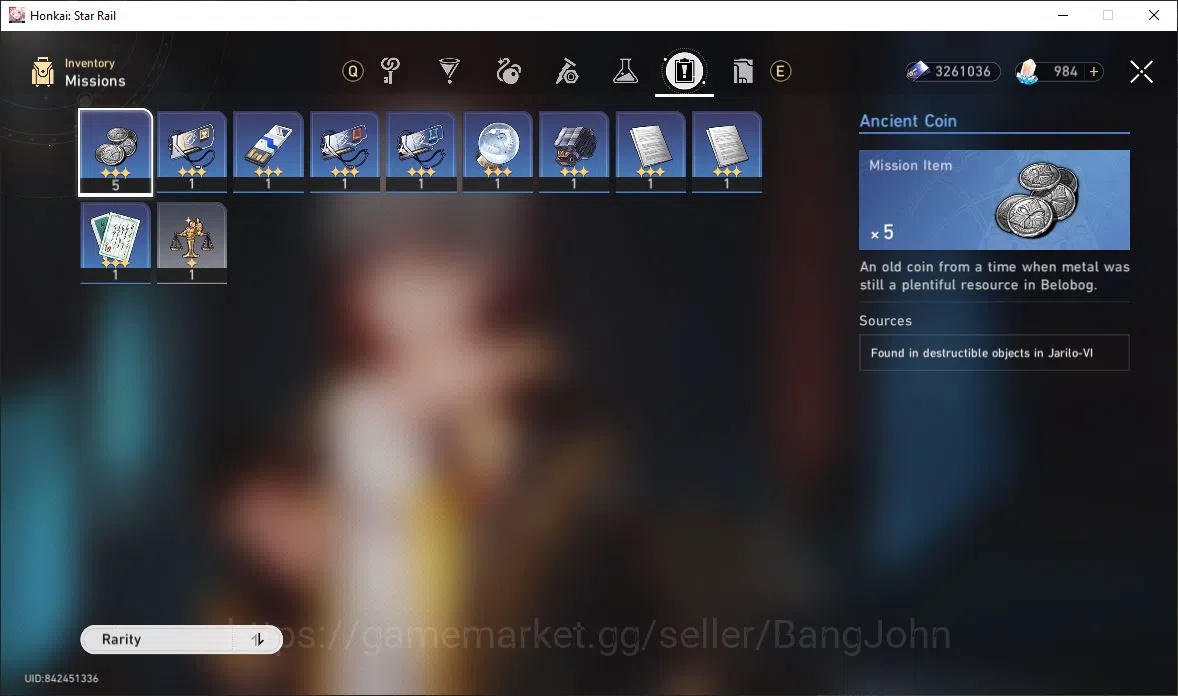Click the Ancient Coin title in details panel
The height and width of the screenshot is (696, 1178).
[x=908, y=121]
